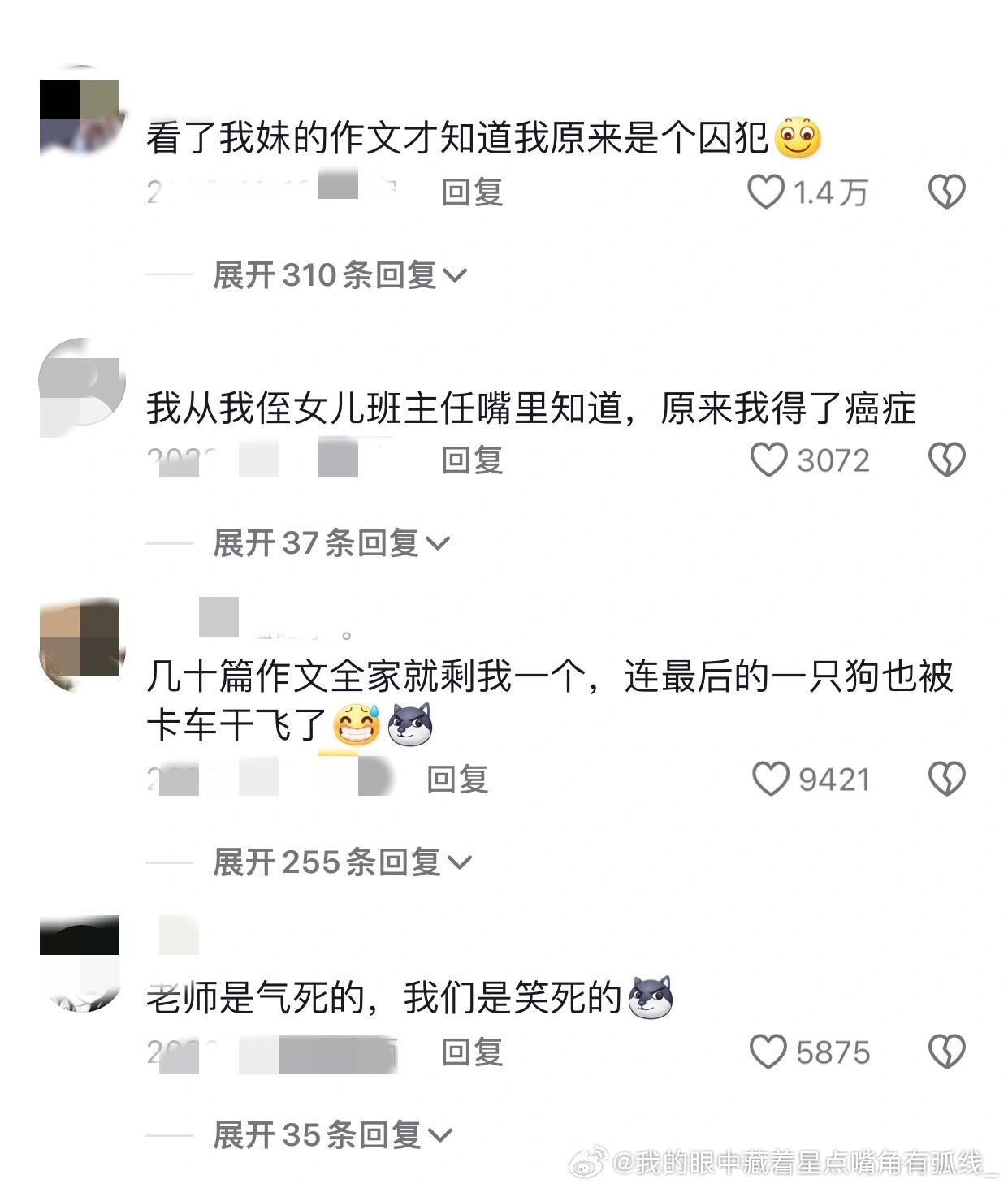Screen dimensions: 1008x1188
Task: Tap the husky emoji after 笑死的
Action: click(x=651, y=997)
